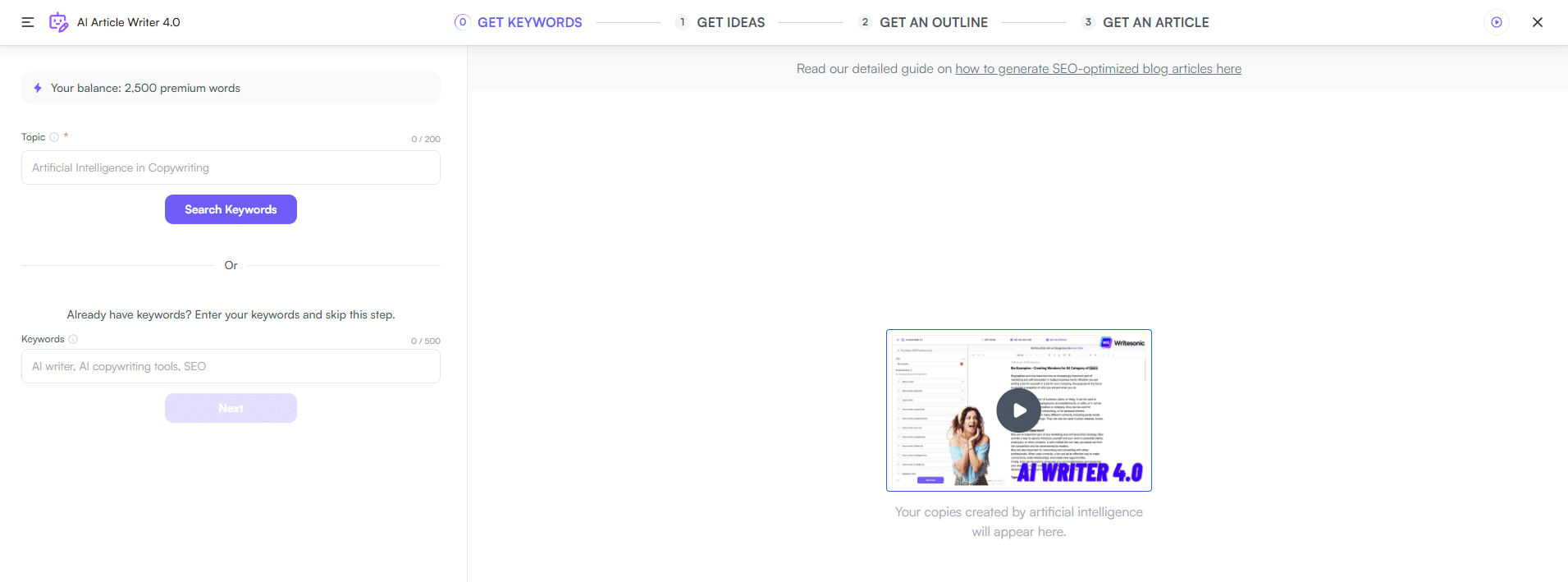Close the AI Article Writer panel

pyautogui.click(x=1538, y=22)
